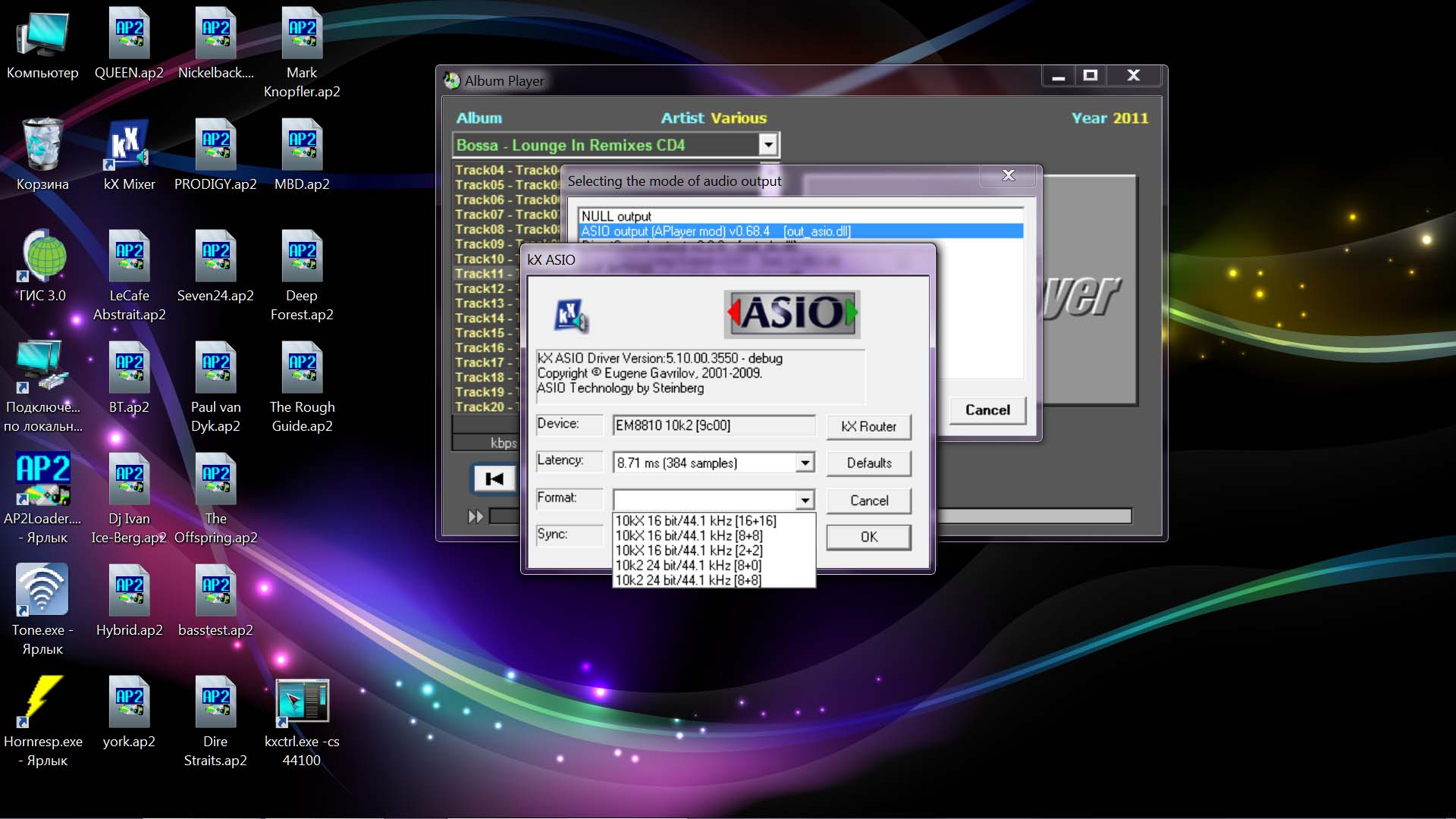
Task: Select 10kX 16 bit/44.1 kHz [16+16] format
Action: [x=714, y=521]
